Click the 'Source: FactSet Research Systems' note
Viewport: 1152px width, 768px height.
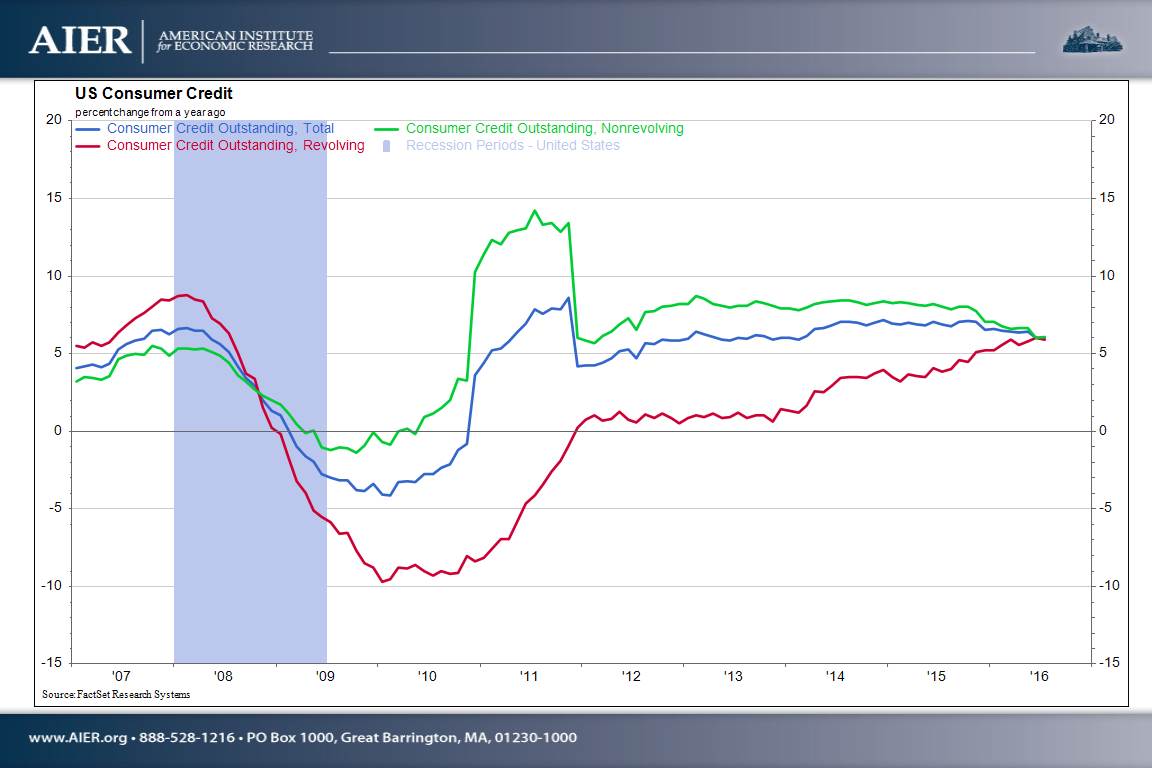click(x=116, y=694)
